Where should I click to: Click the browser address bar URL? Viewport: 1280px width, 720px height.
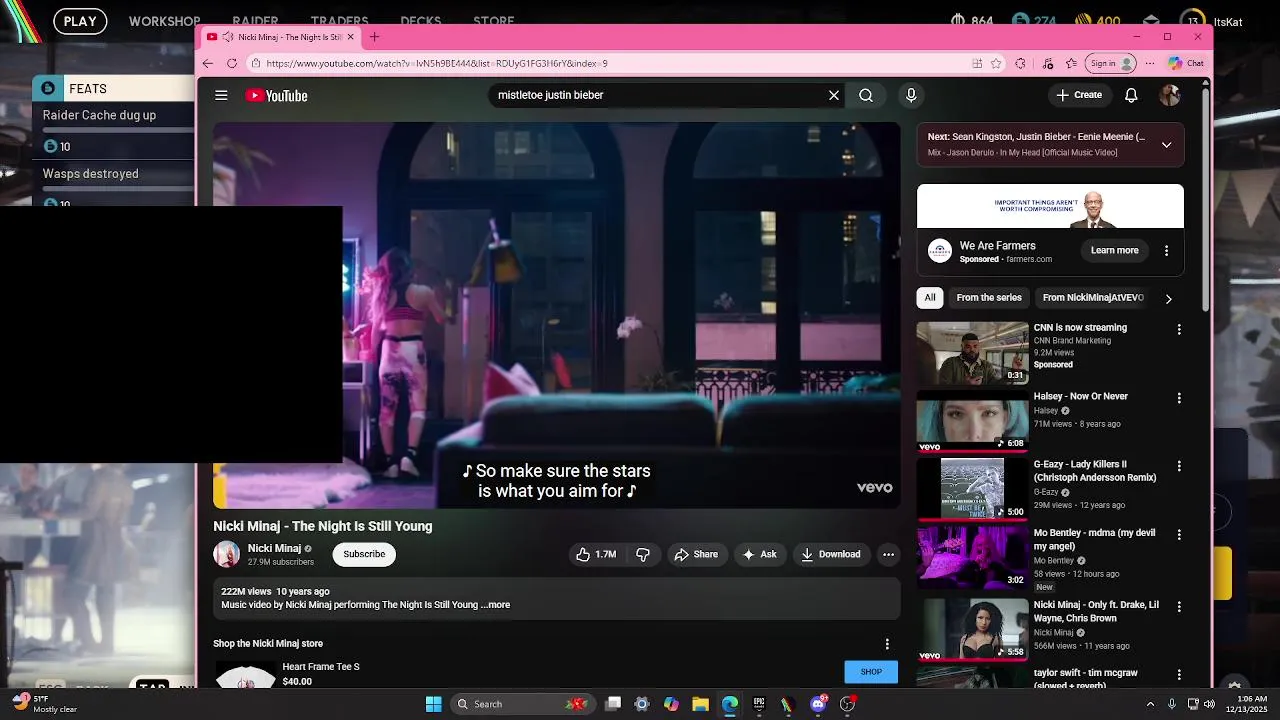[437, 63]
